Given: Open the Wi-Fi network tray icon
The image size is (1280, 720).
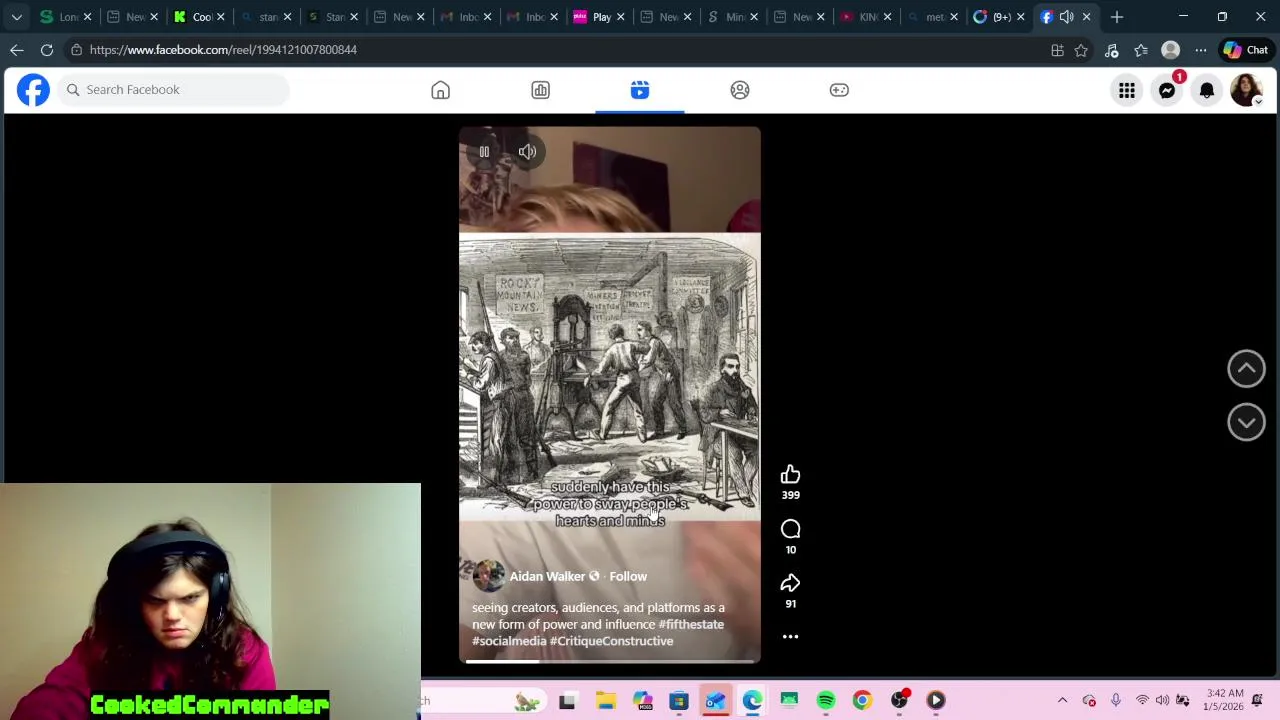Looking at the screenshot, I should [x=1142, y=701].
